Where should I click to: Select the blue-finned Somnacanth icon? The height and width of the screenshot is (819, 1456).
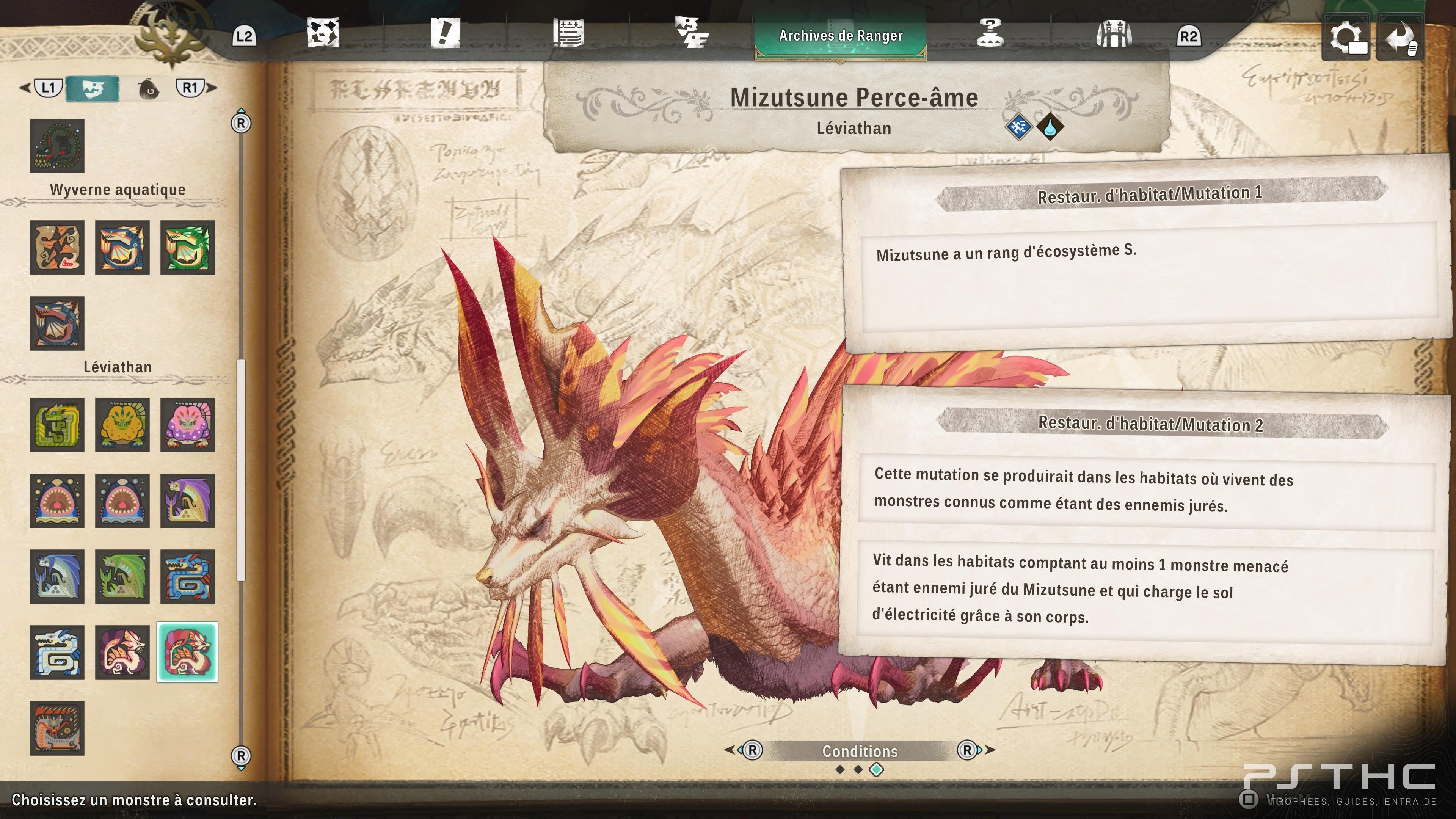(57, 576)
